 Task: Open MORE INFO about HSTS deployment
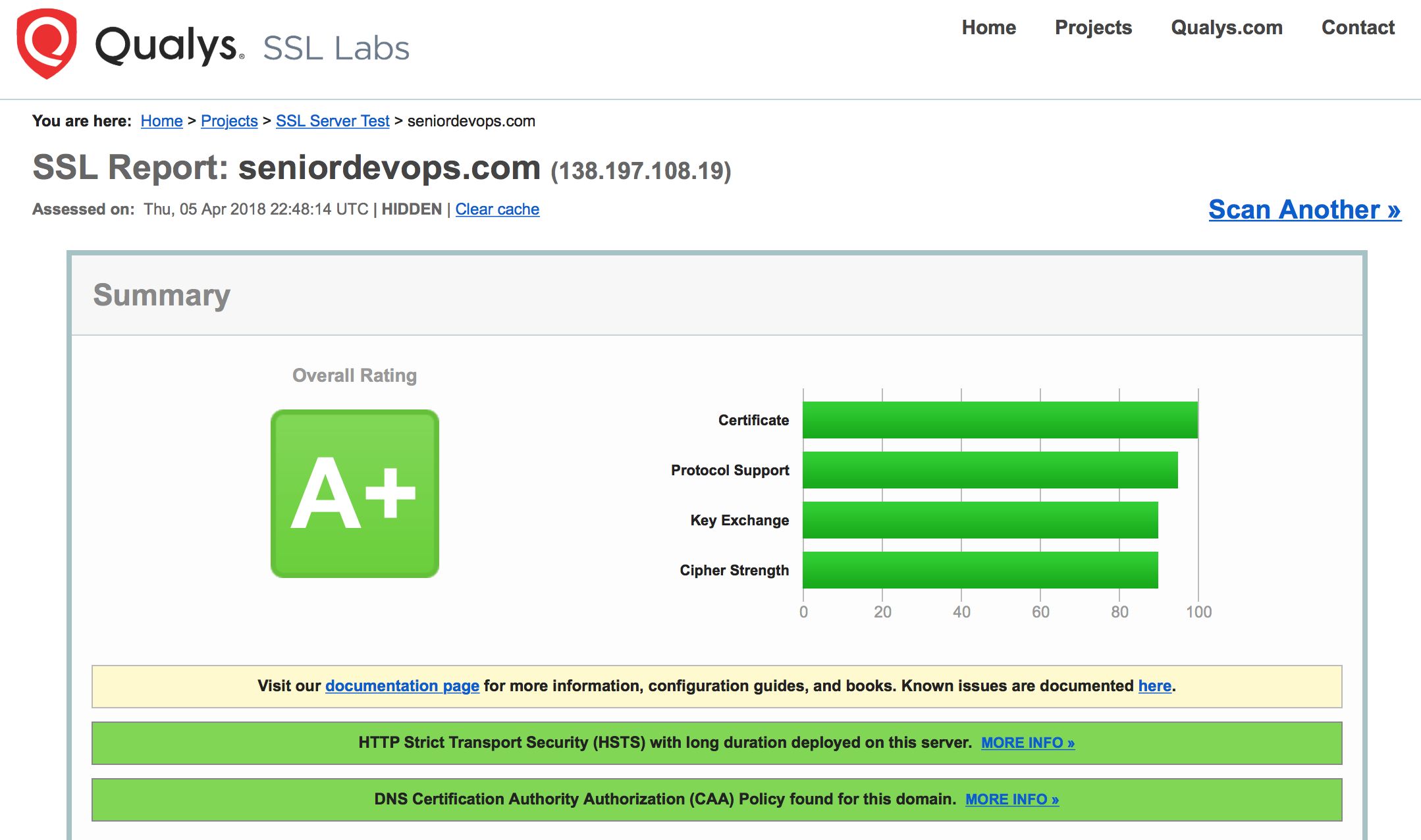pos(1027,743)
